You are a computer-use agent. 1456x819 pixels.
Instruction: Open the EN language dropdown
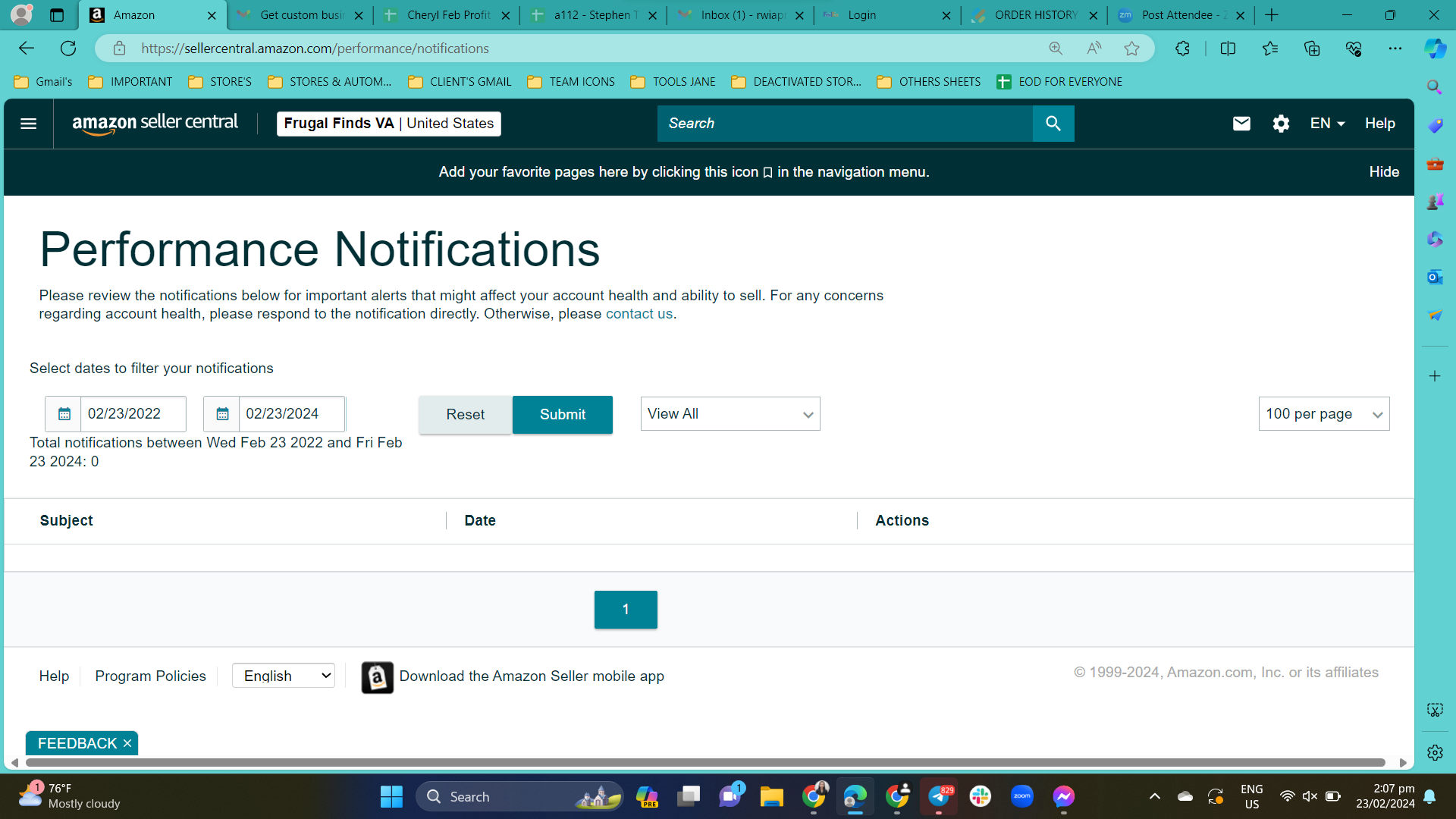coord(1327,124)
